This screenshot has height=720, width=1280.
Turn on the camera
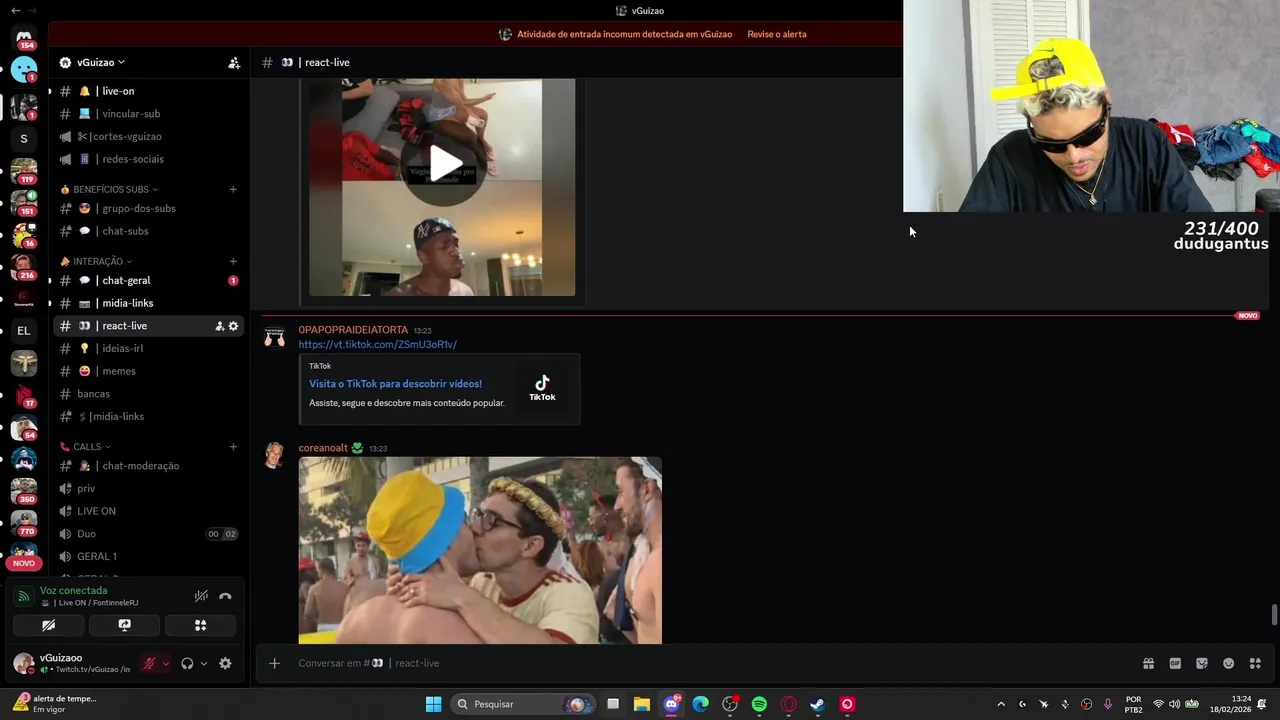48,625
